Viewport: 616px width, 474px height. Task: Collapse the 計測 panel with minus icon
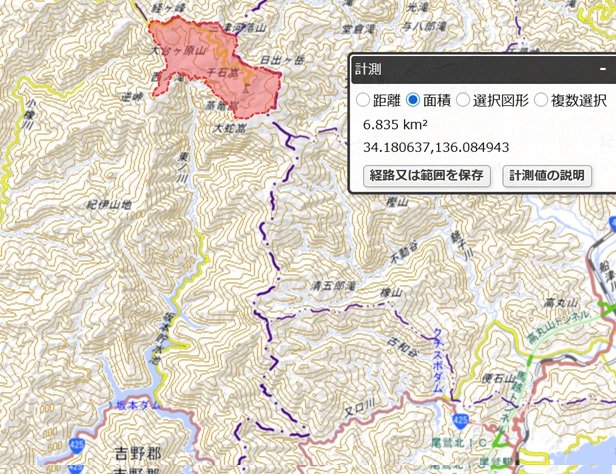tap(603, 69)
